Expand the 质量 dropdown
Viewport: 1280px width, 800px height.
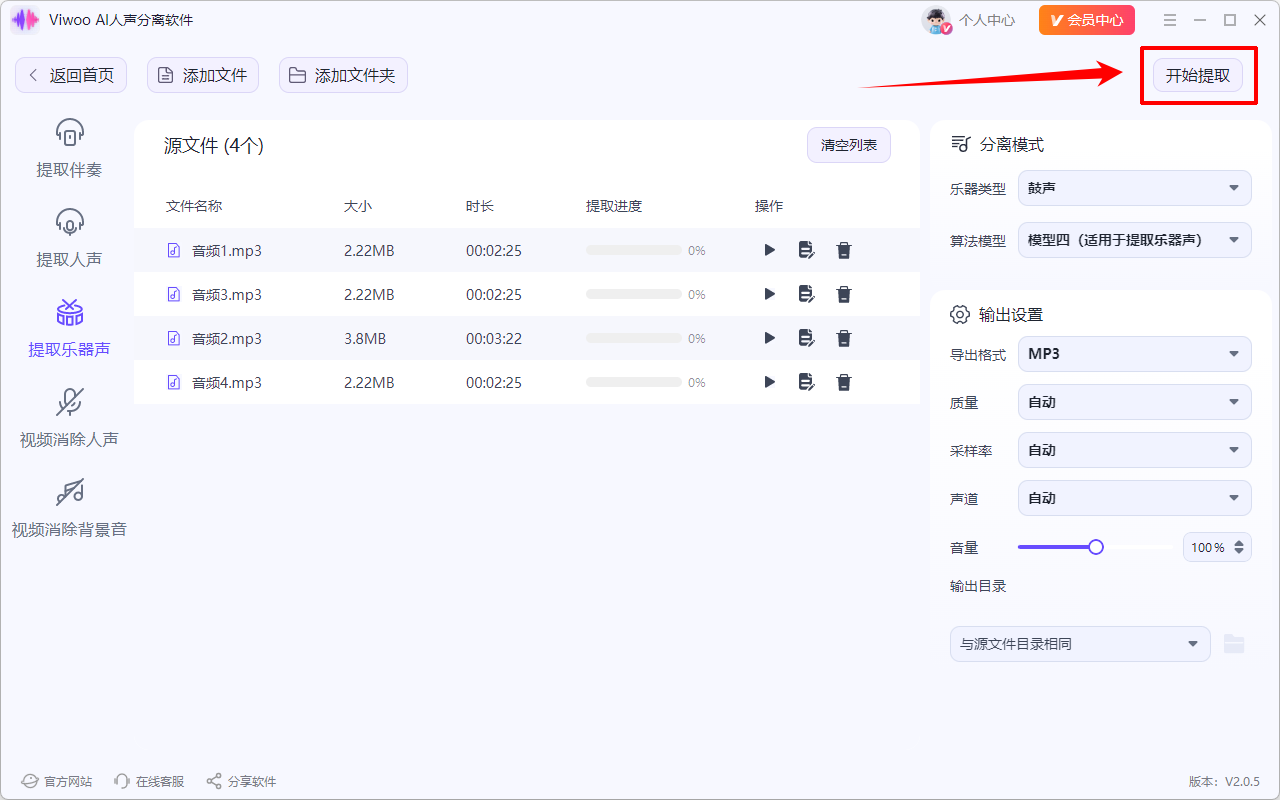click(1135, 402)
